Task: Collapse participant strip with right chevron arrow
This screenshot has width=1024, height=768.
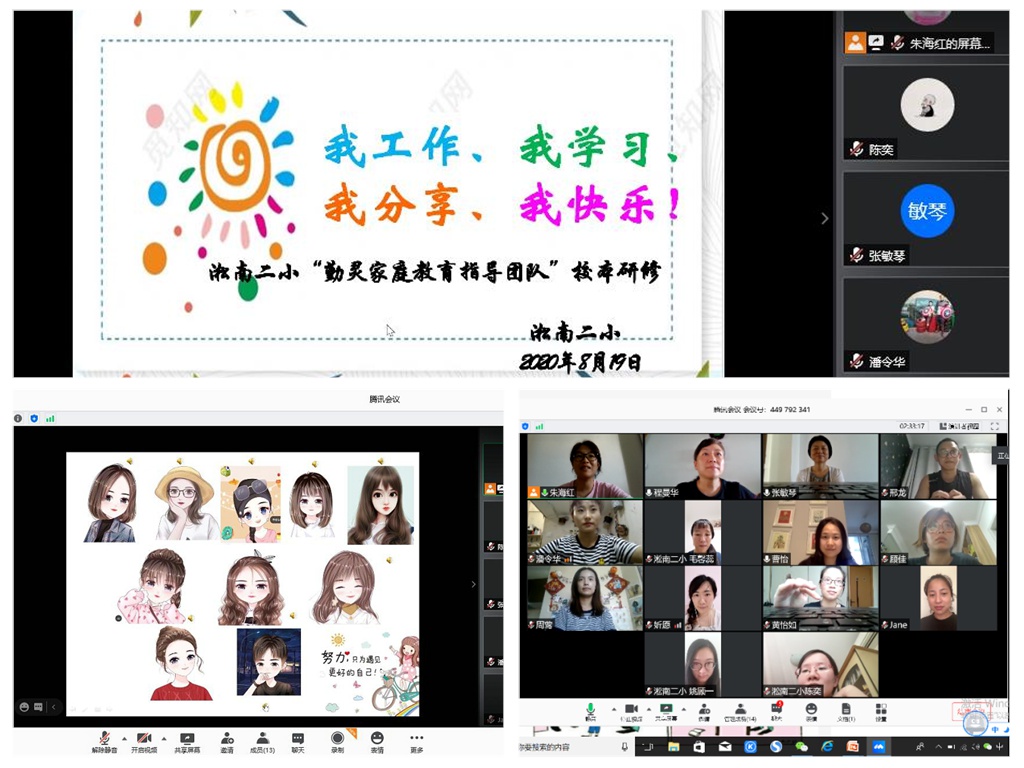Action: click(x=823, y=218)
